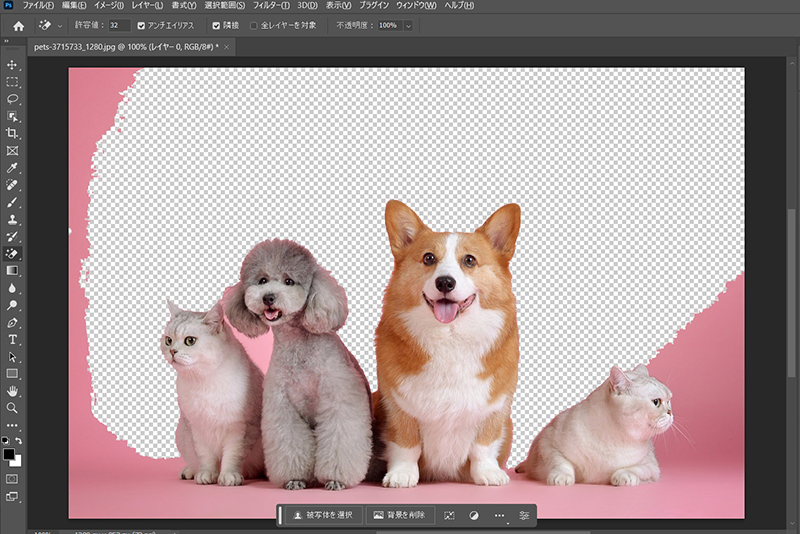The image size is (800, 534).
Task: Click the black foreground color swatch
Action: (8, 454)
